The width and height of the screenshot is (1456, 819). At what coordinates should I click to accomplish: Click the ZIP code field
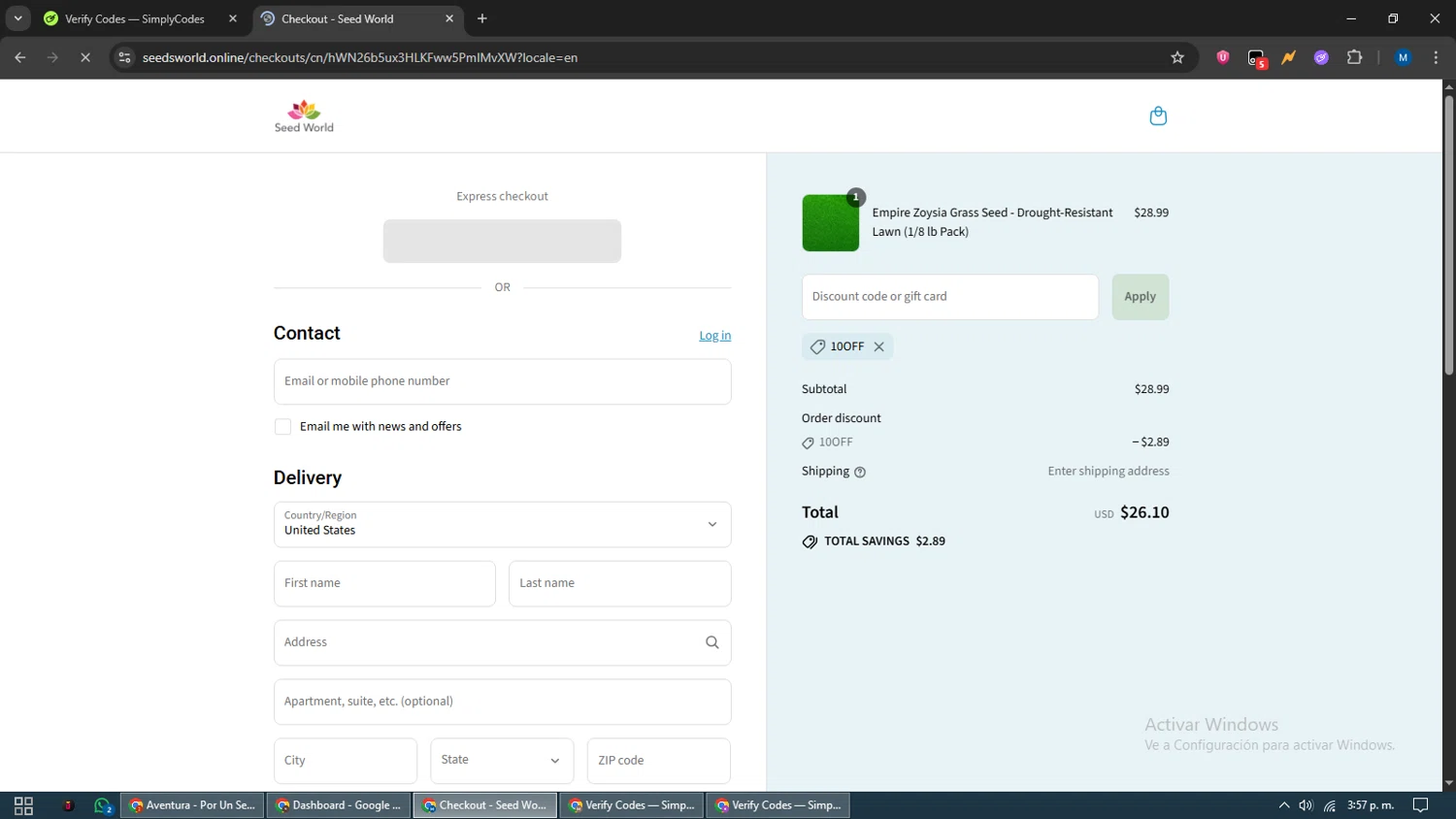point(658,761)
